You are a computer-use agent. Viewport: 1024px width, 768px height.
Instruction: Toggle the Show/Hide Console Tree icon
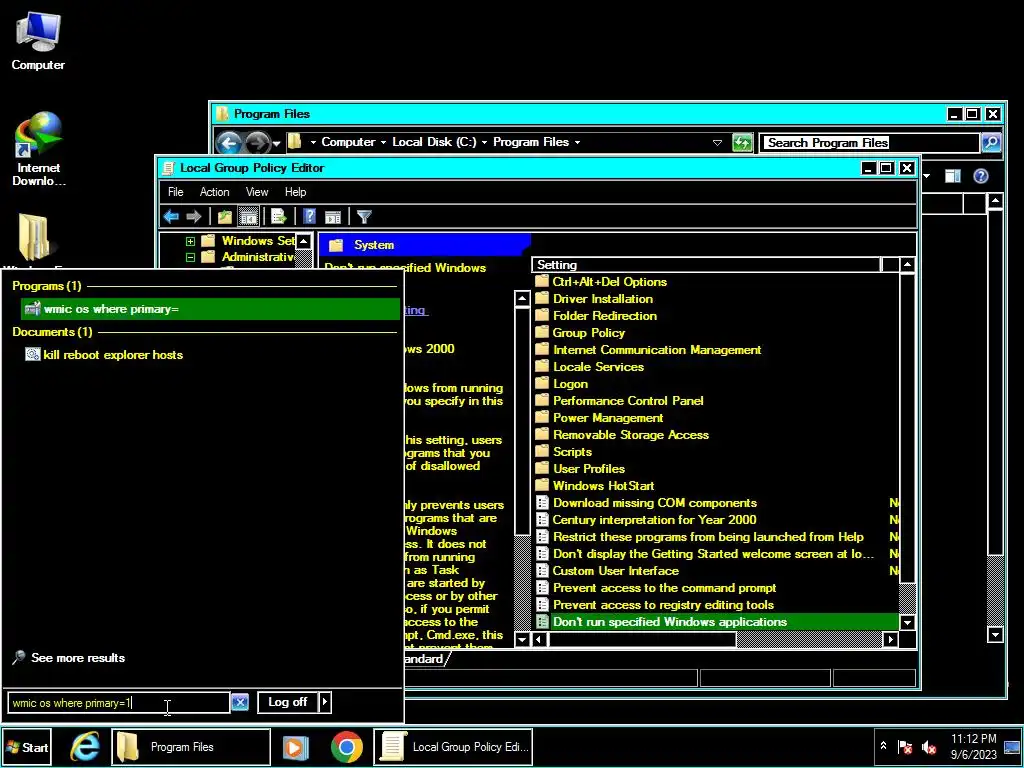pyautogui.click(x=248, y=216)
